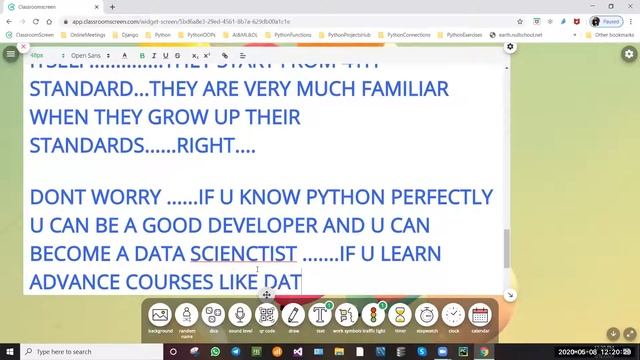Place cursor after ADVANCE COURSES LIKE DAT
This screenshot has width=640, height=360.
[x=302, y=282]
